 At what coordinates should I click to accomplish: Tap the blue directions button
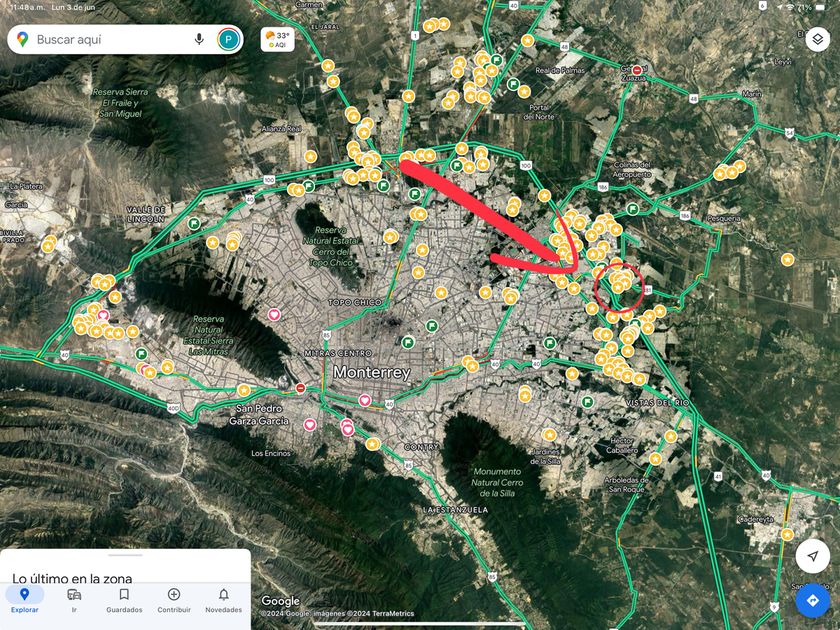812,600
